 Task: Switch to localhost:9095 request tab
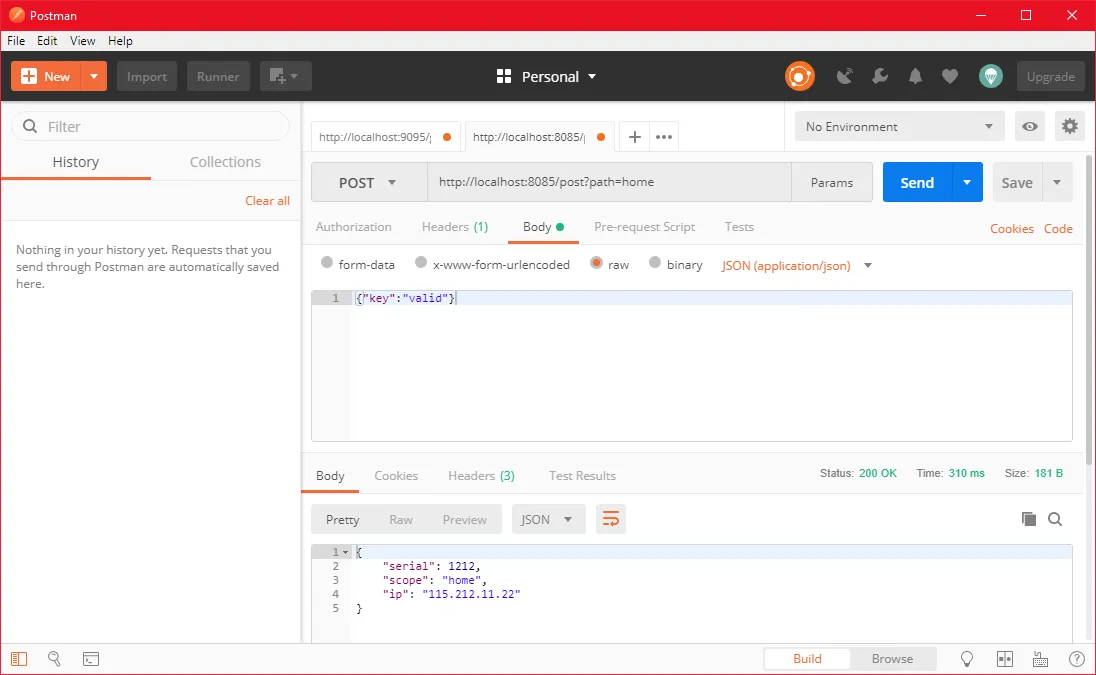point(386,137)
